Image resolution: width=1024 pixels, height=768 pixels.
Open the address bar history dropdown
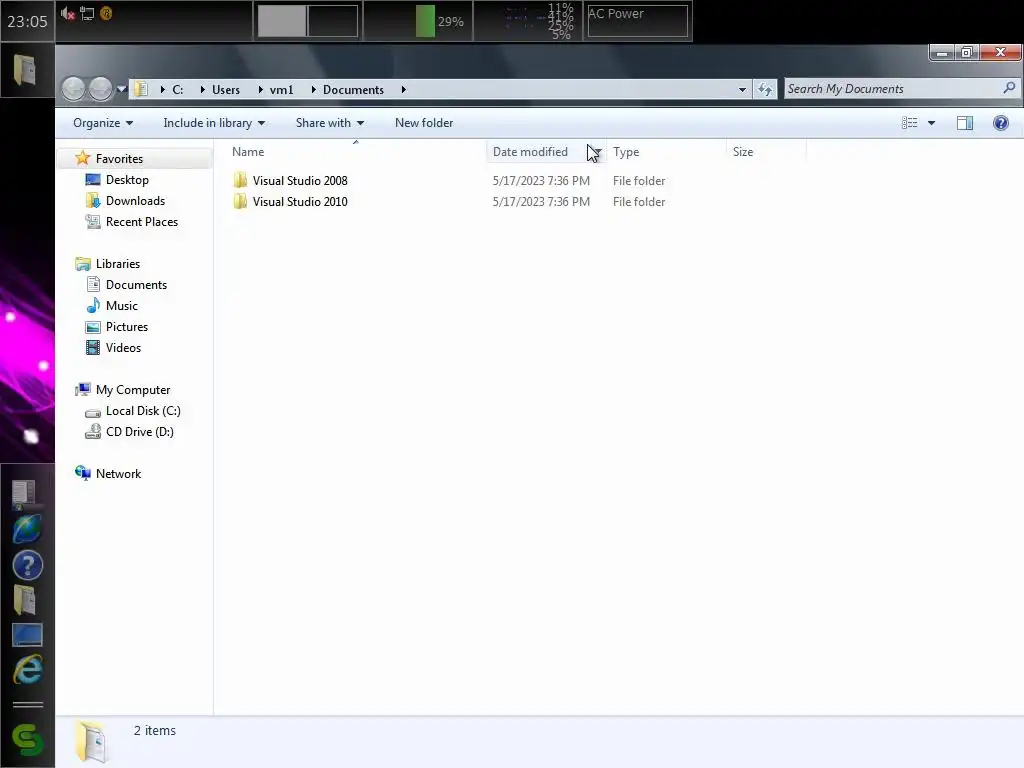(x=742, y=89)
